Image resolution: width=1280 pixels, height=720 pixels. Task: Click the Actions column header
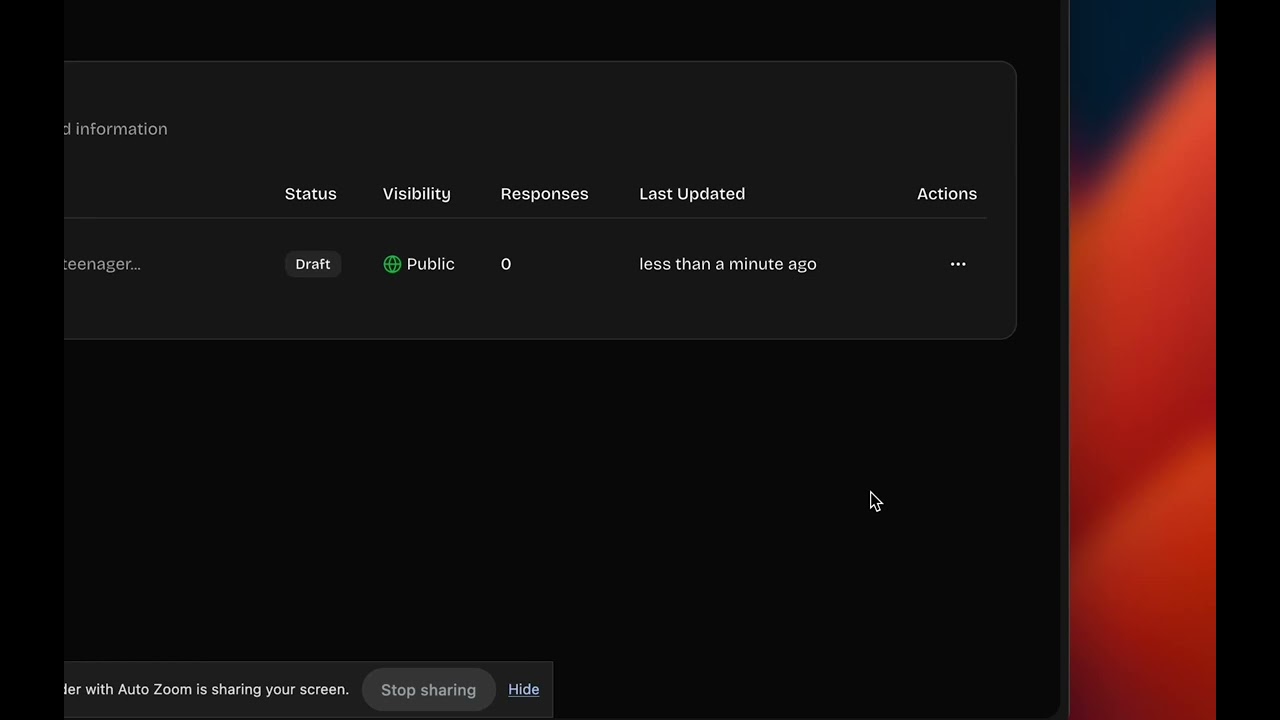pyautogui.click(x=947, y=194)
